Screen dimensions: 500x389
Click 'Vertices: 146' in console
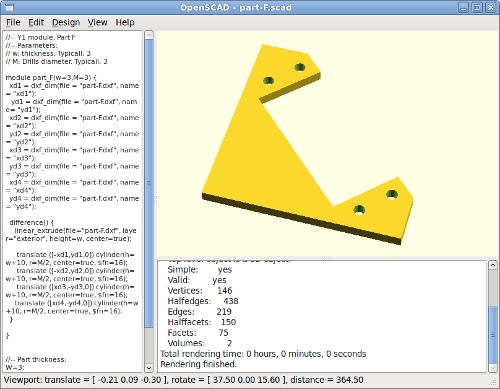200,291
